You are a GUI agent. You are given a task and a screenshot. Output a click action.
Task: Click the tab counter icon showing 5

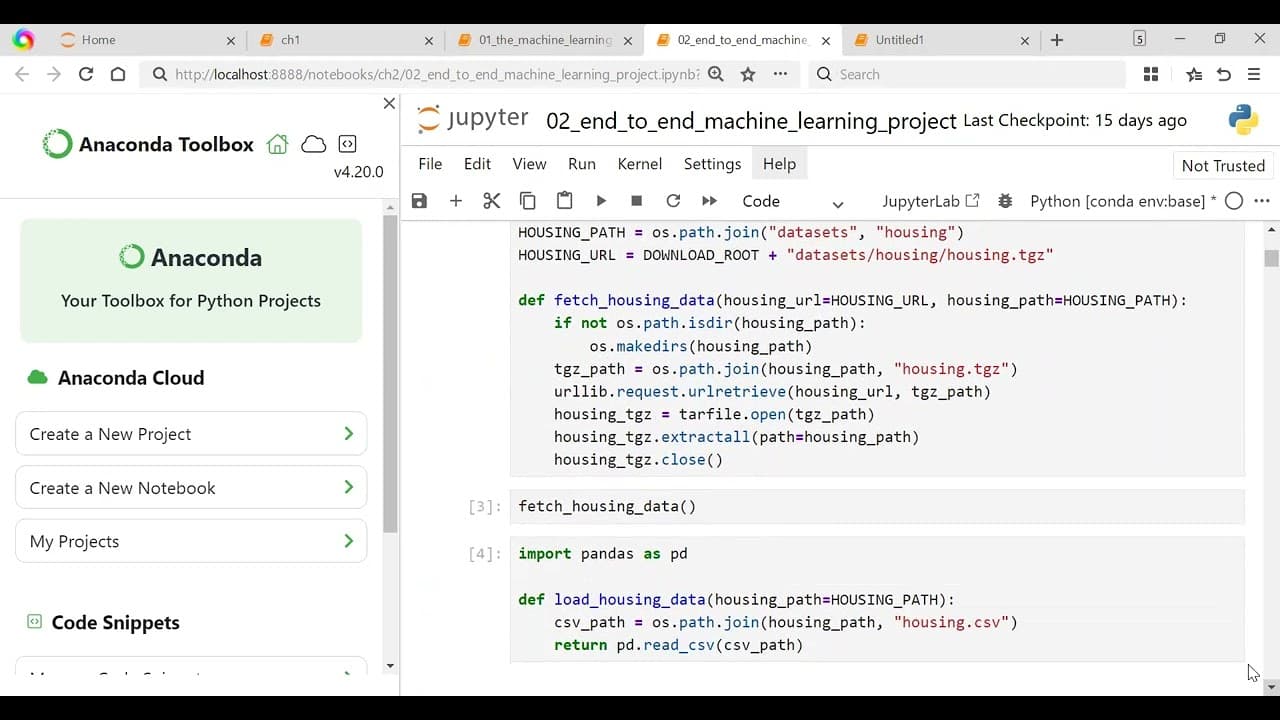click(x=1140, y=39)
